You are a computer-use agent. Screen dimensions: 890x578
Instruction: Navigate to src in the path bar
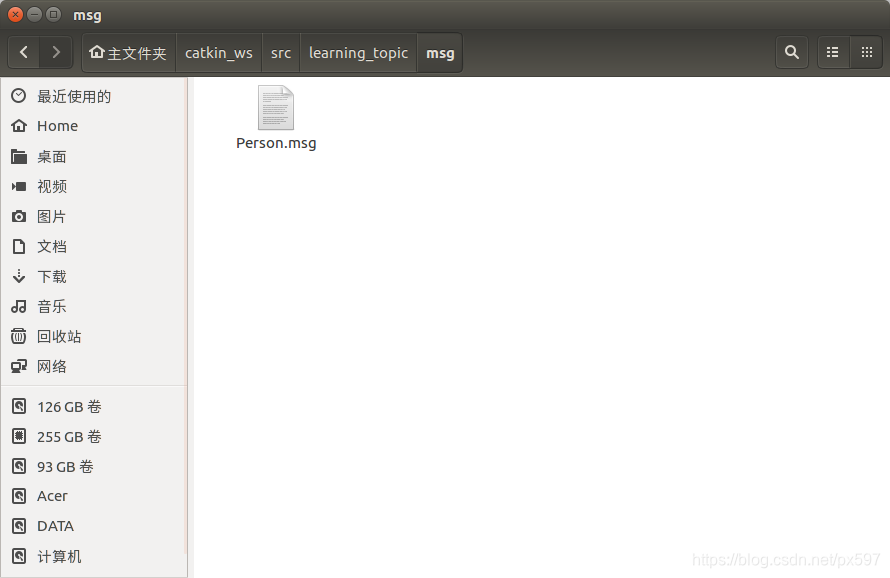click(281, 53)
